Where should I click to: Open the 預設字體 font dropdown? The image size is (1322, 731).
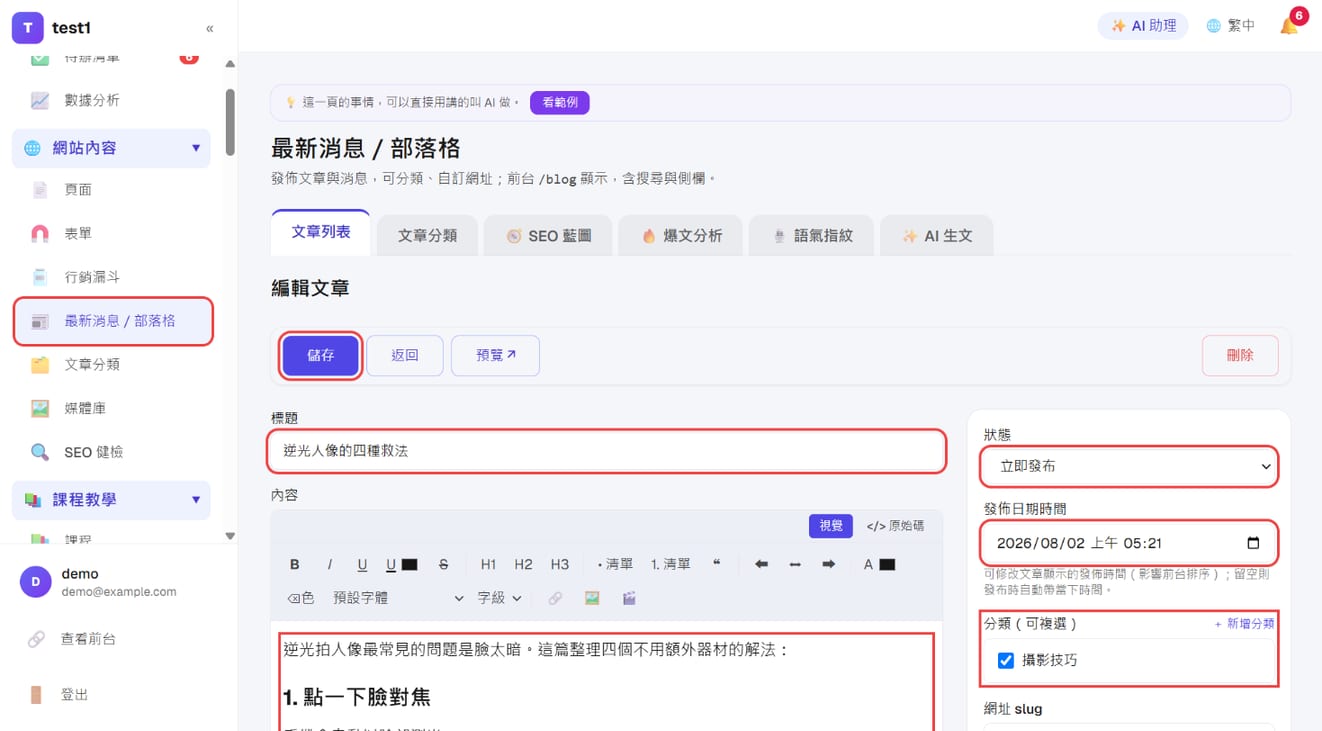click(398, 598)
